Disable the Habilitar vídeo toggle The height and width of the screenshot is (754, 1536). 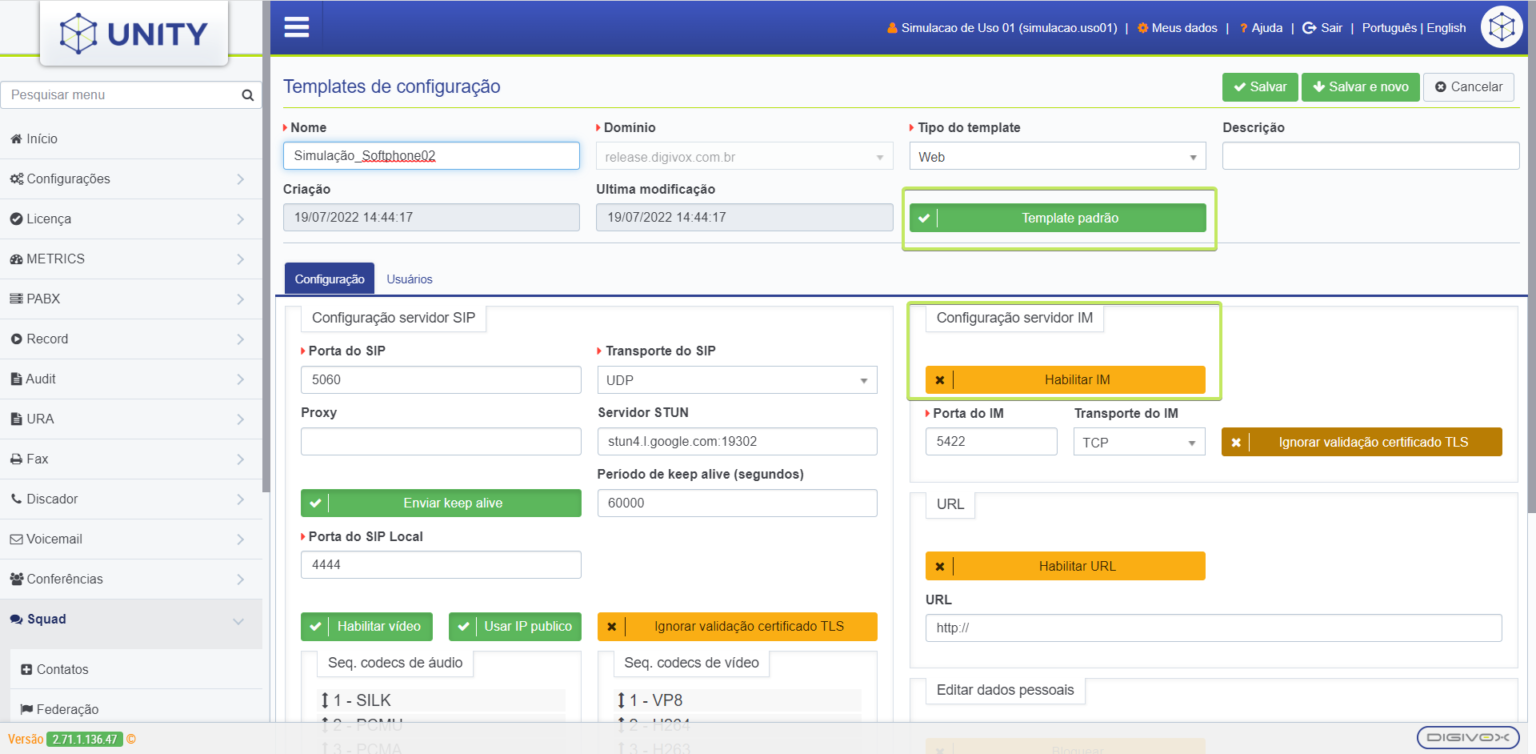point(366,626)
